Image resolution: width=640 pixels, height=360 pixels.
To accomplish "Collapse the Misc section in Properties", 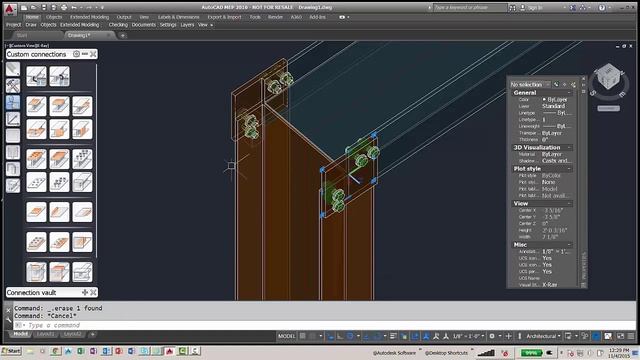I will [x=569, y=244].
